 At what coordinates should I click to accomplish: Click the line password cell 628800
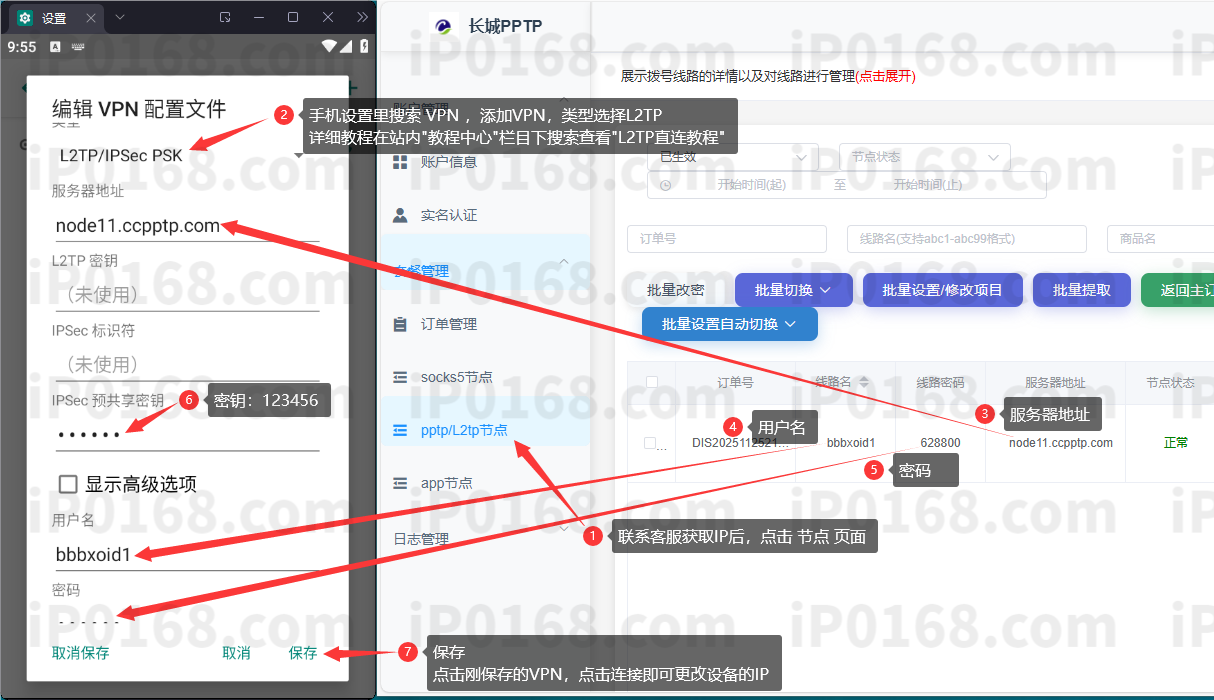(x=940, y=443)
